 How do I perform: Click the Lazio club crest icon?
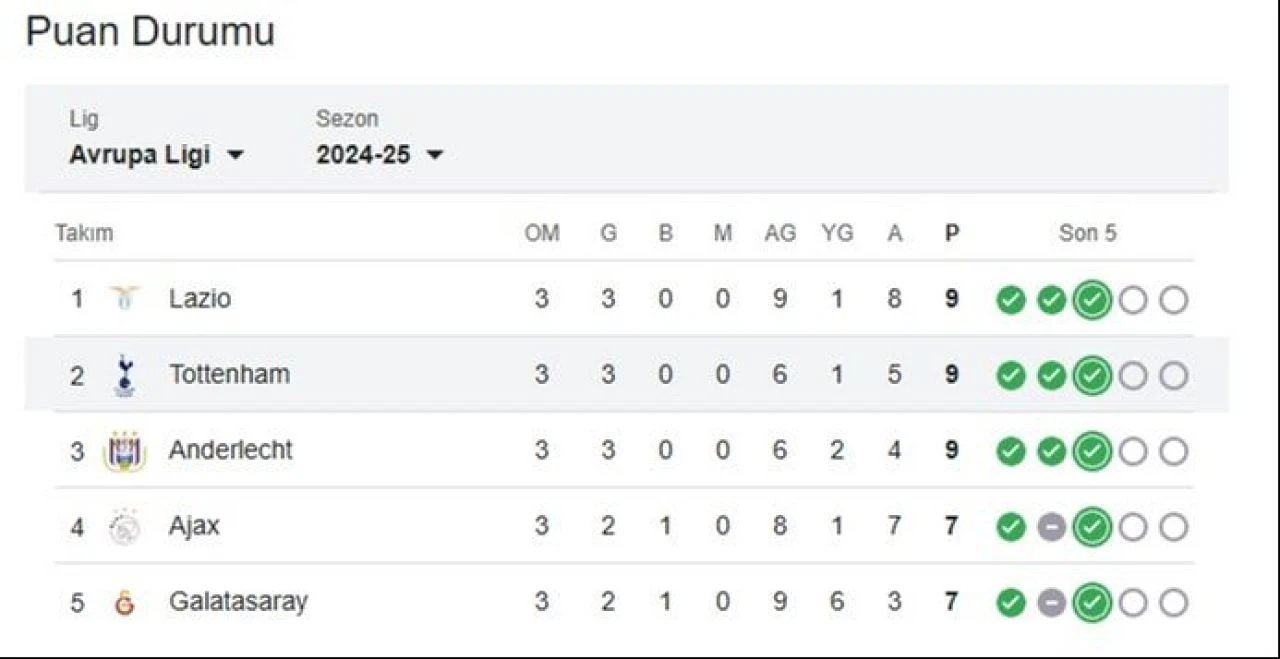click(x=125, y=298)
